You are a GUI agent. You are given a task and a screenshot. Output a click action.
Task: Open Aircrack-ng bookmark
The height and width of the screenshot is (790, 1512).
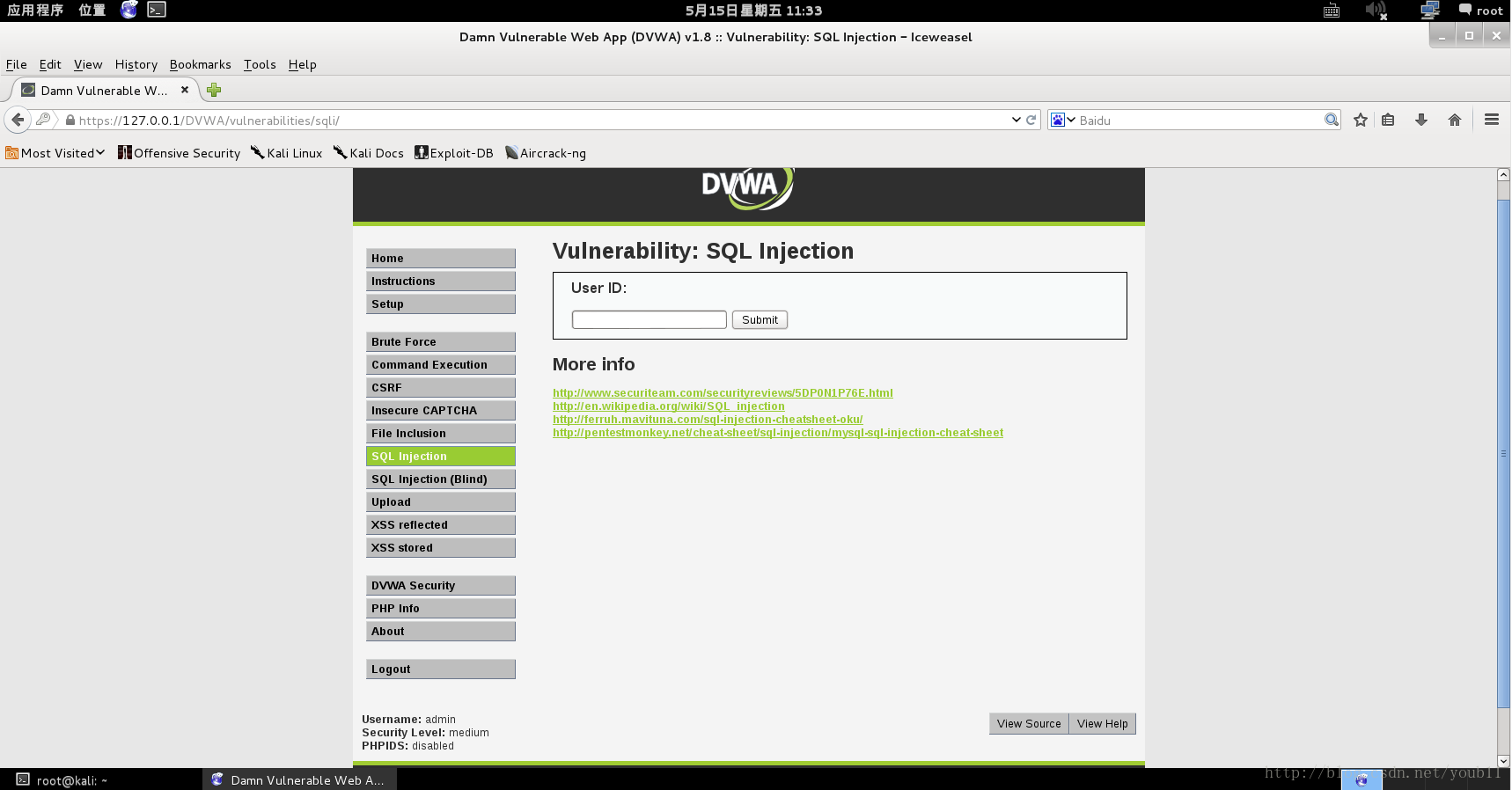[546, 153]
